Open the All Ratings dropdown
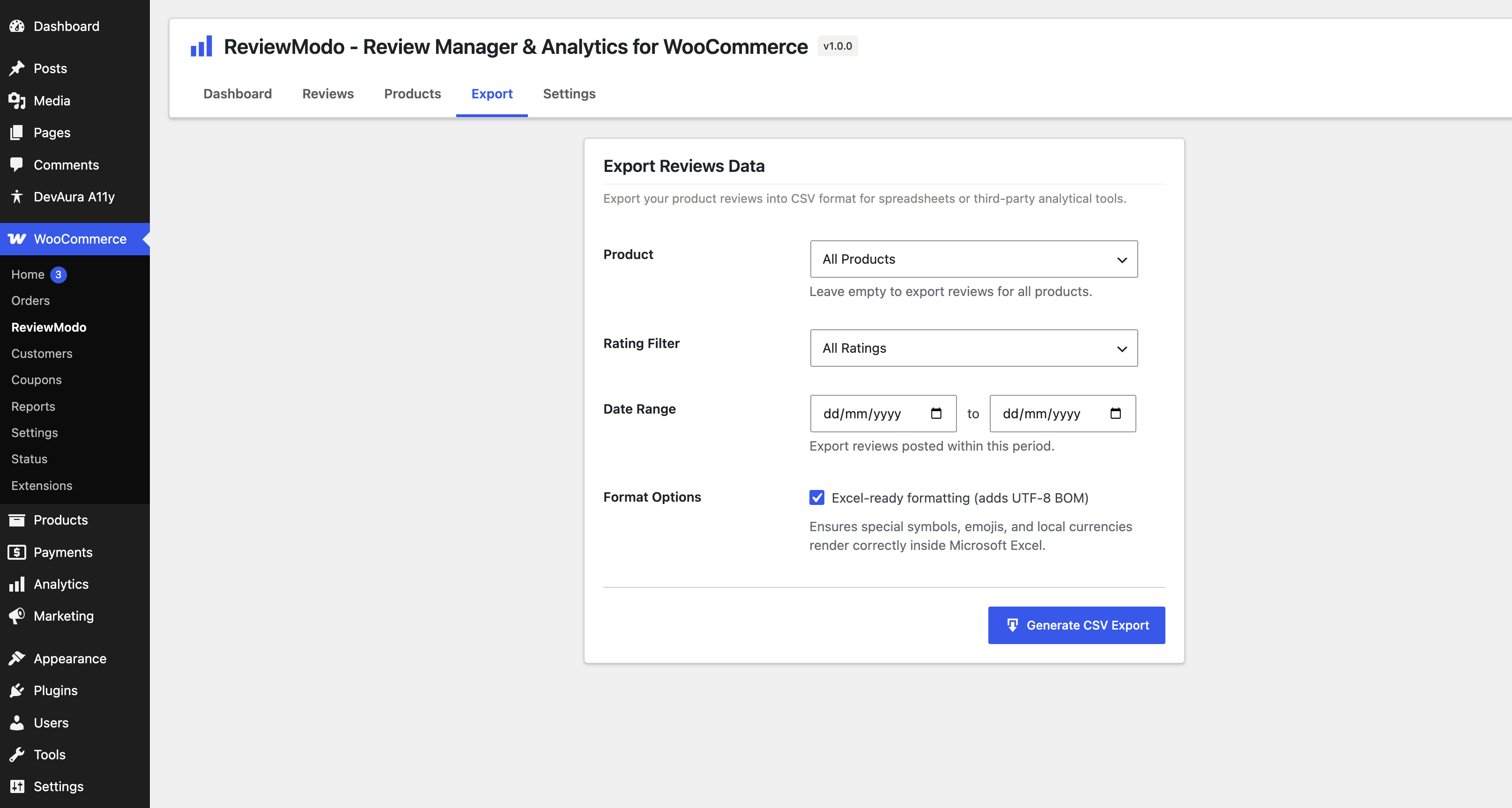Screen dimensions: 1512x808 [974, 348]
